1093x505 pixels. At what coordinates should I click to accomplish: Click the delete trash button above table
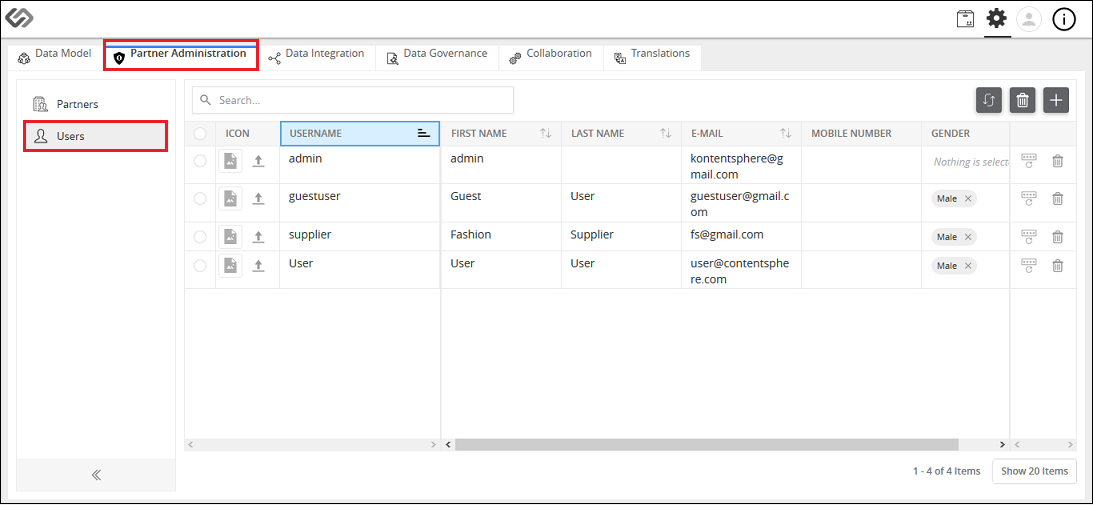pos(1023,100)
